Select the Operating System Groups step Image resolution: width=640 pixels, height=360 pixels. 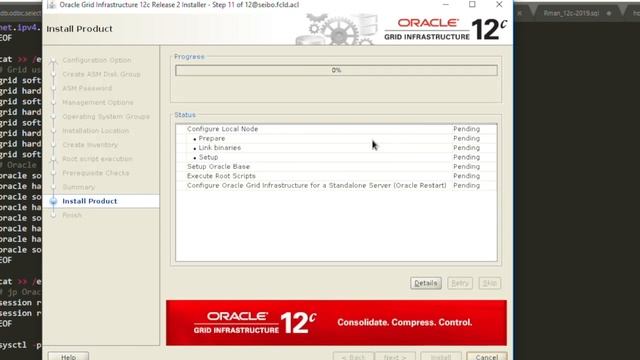(x=106, y=116)
